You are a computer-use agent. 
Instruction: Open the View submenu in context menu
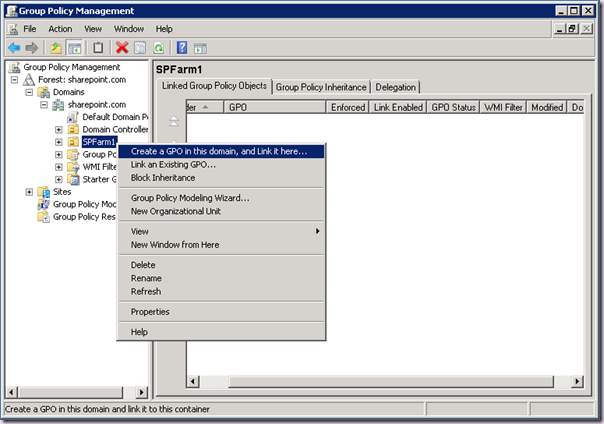[221, 231]
